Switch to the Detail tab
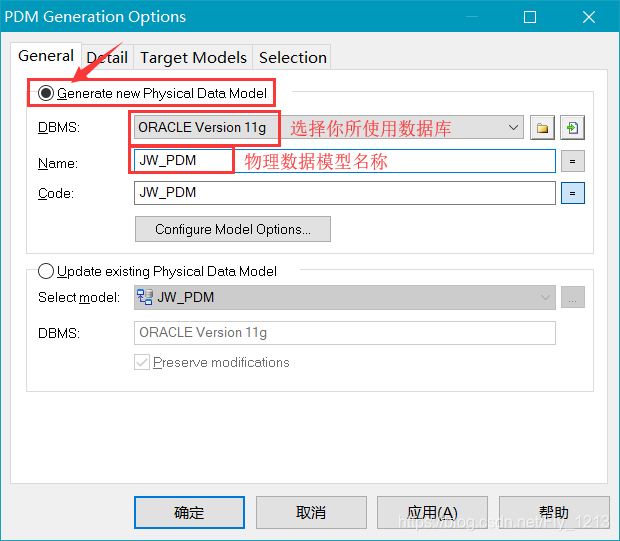Screen dimensions: 620x541 point(107,58)
